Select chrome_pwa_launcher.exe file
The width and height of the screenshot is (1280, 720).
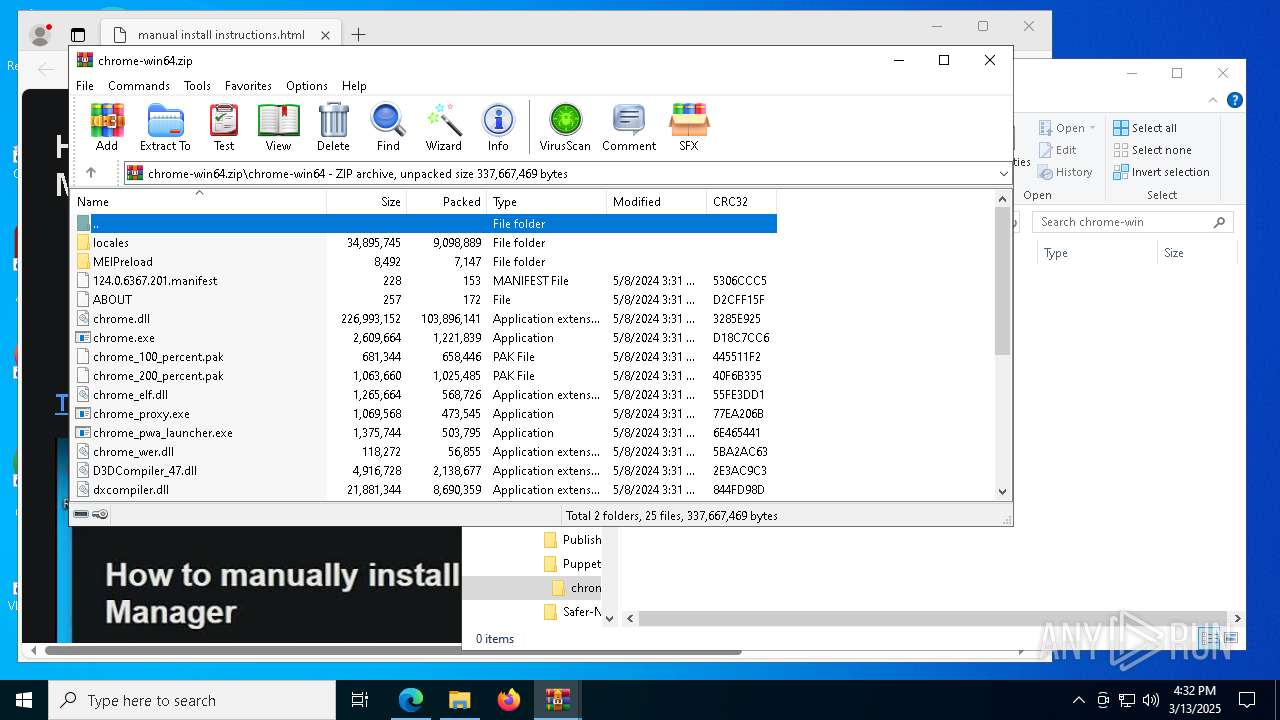tap(425, 433)
